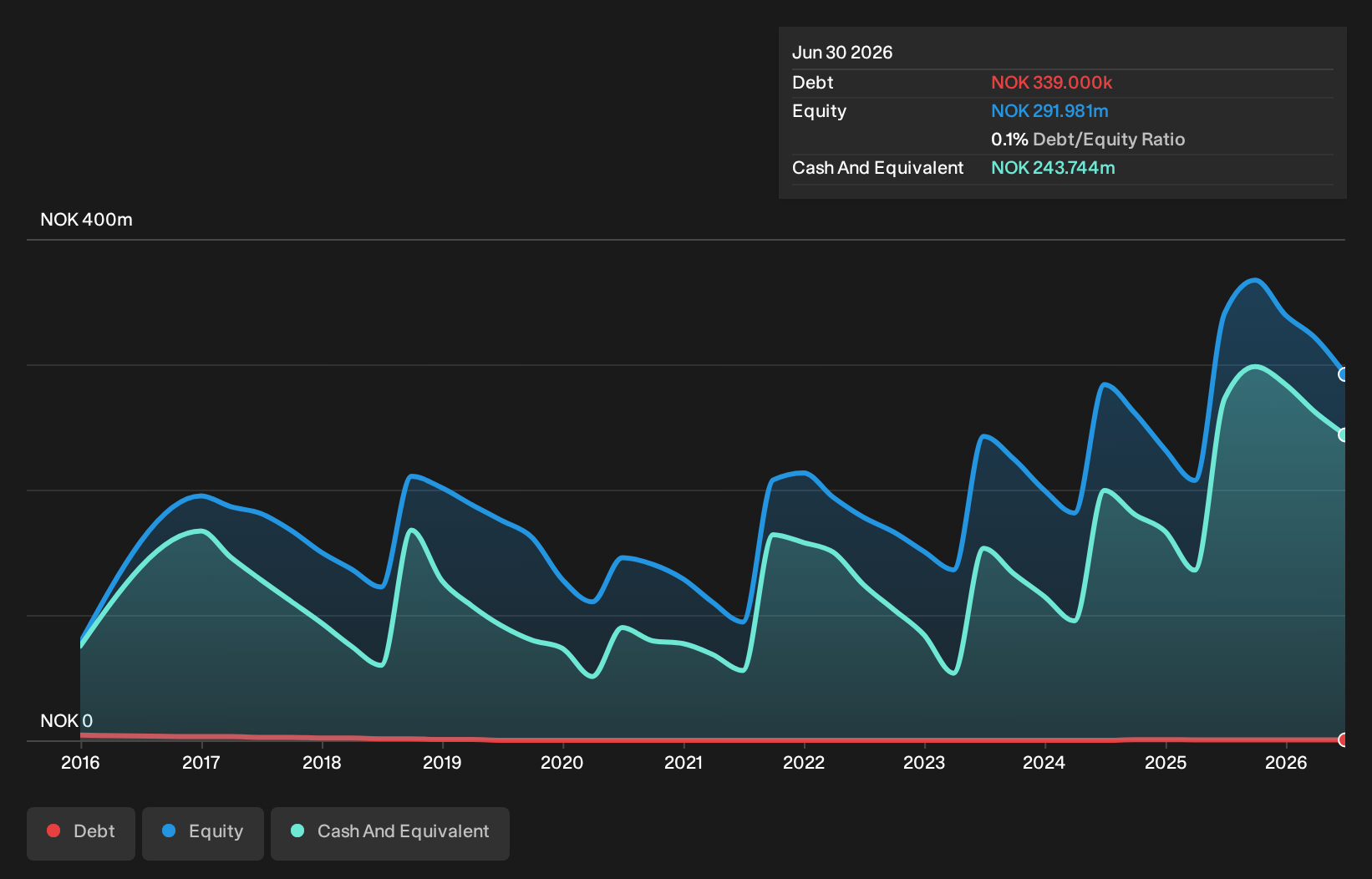Click the 2026 x-axis label
The height and width of the screenshot is (879, 1372).
pos(1286,762)
